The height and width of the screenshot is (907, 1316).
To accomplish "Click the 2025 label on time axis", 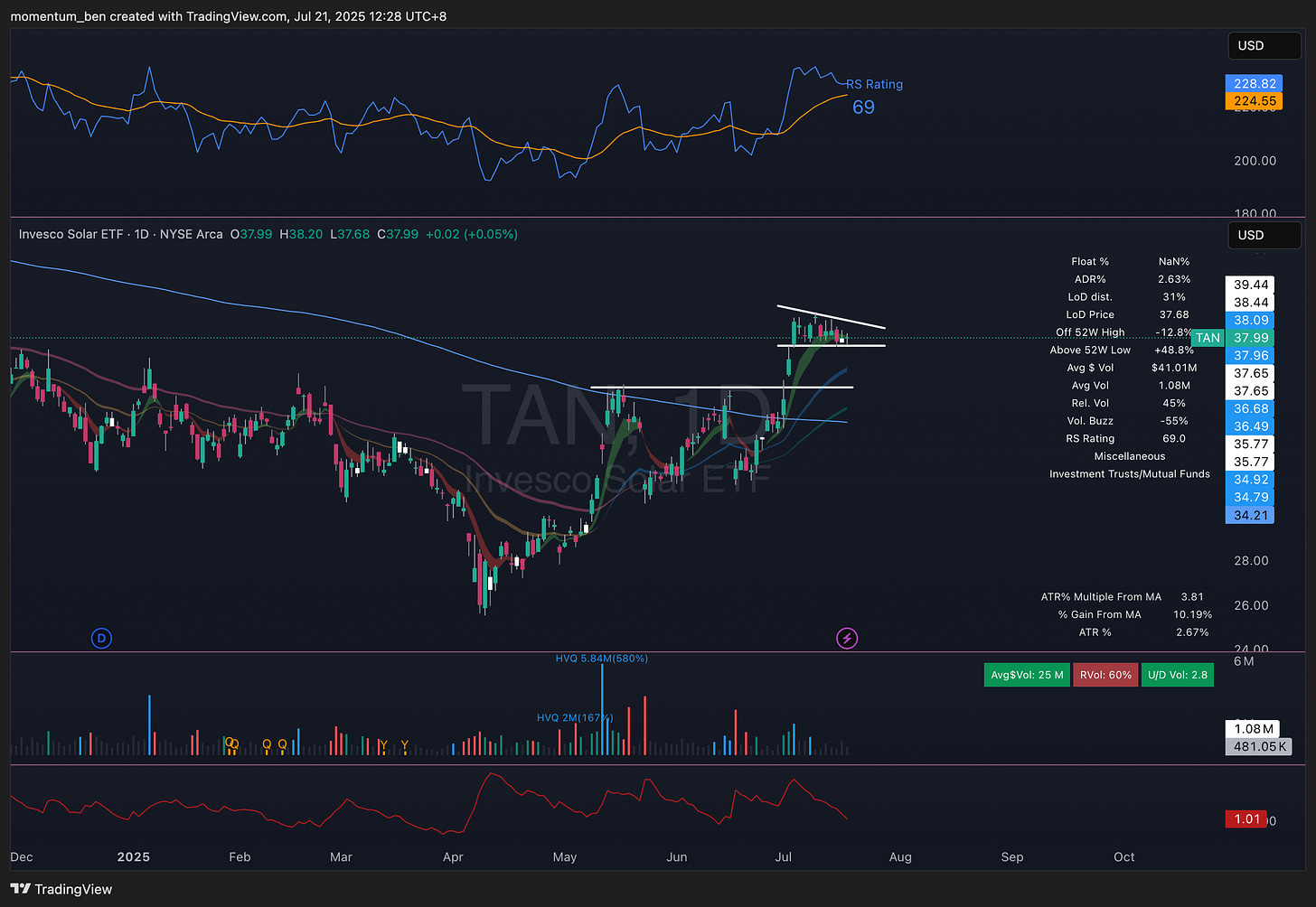I will (133, 856).
